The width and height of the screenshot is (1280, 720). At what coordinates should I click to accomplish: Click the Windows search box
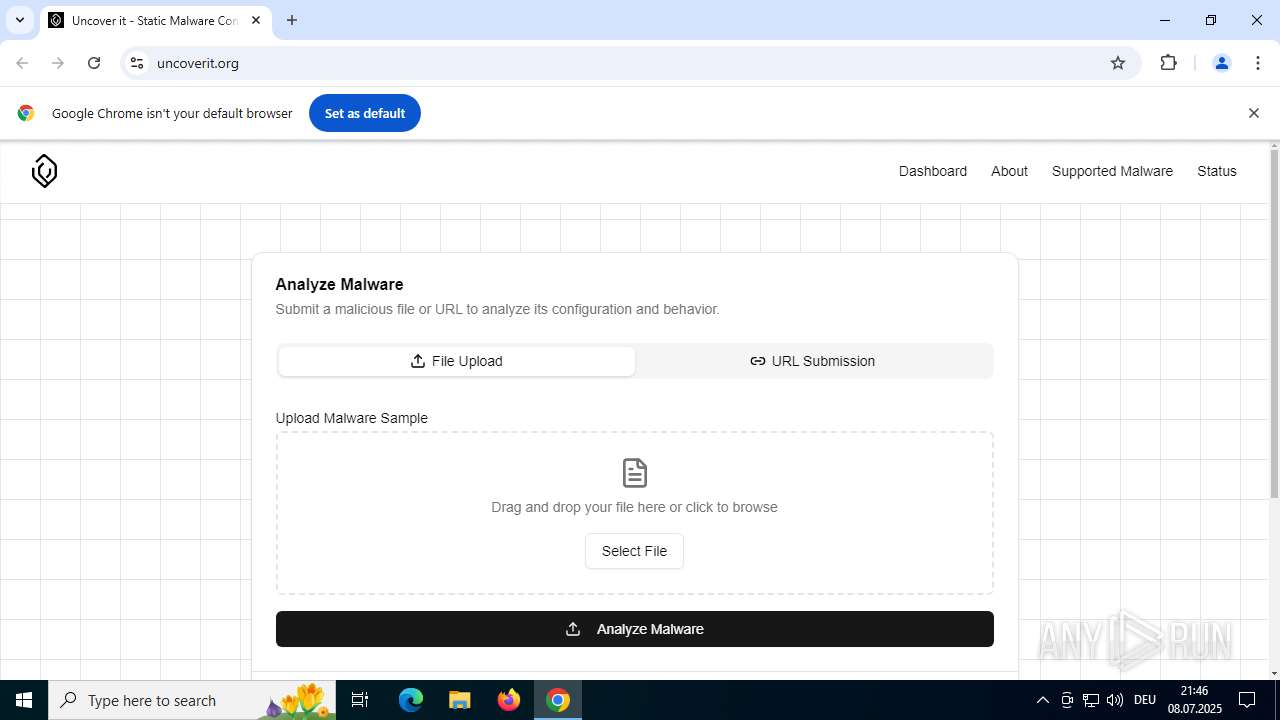[x=192, y=700]
